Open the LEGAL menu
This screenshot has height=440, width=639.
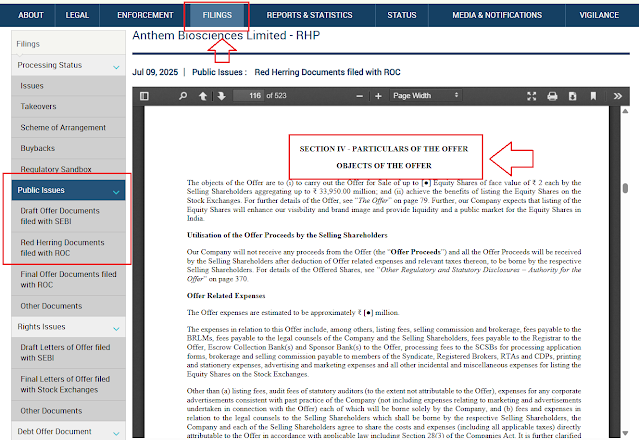point(77,15)
